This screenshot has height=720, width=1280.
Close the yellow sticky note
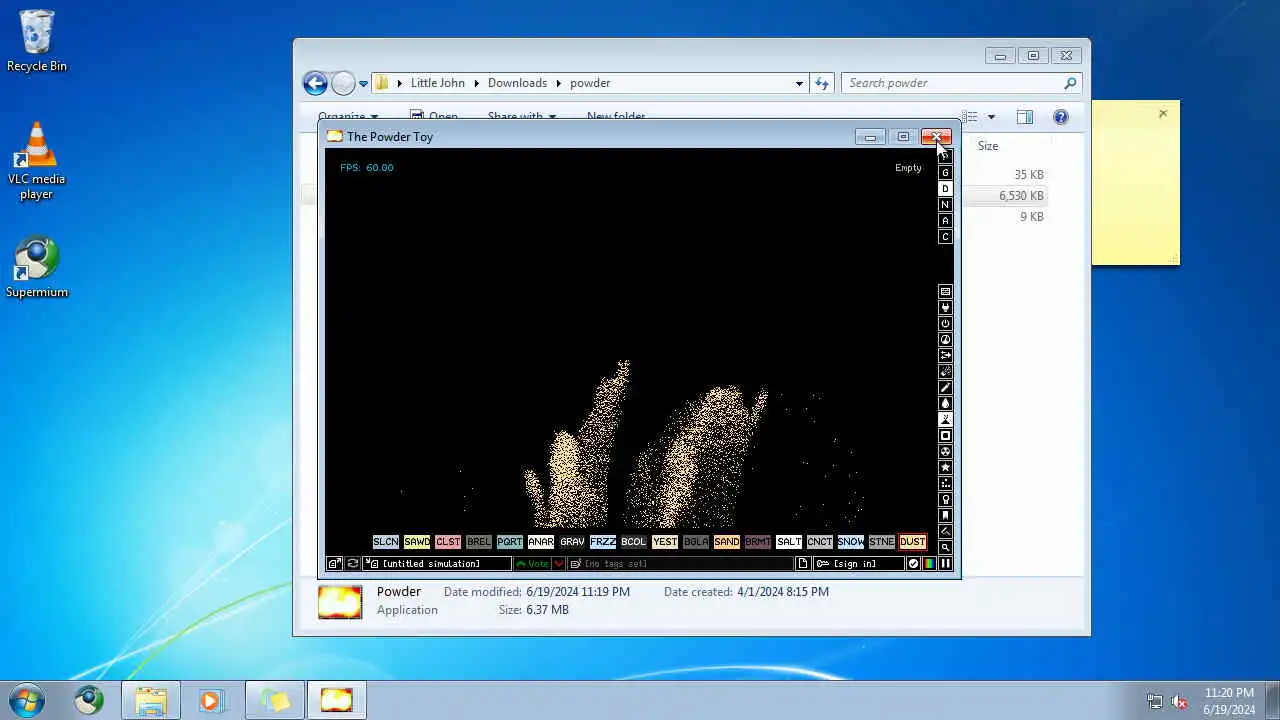coord(1163,114)
